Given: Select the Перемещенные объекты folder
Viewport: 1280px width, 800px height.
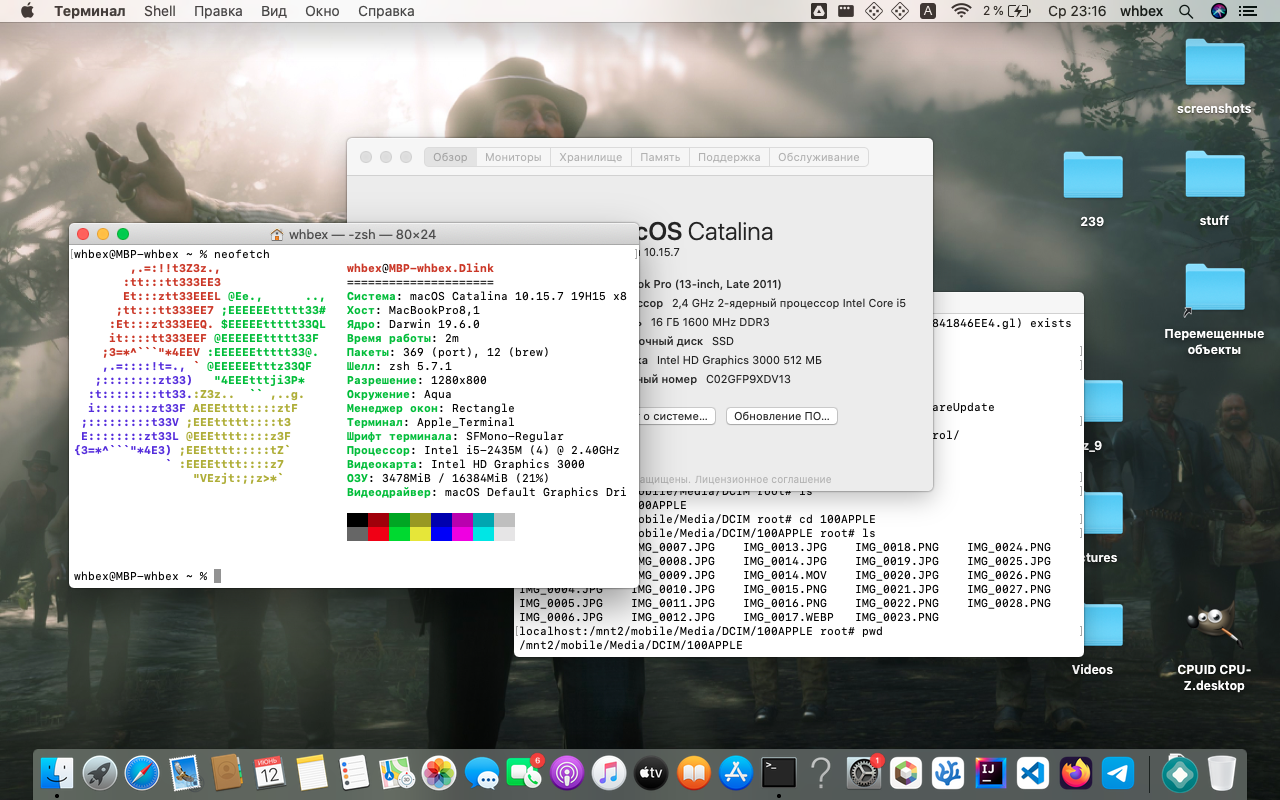Looking at the screenshot, I should [1214, 308].
